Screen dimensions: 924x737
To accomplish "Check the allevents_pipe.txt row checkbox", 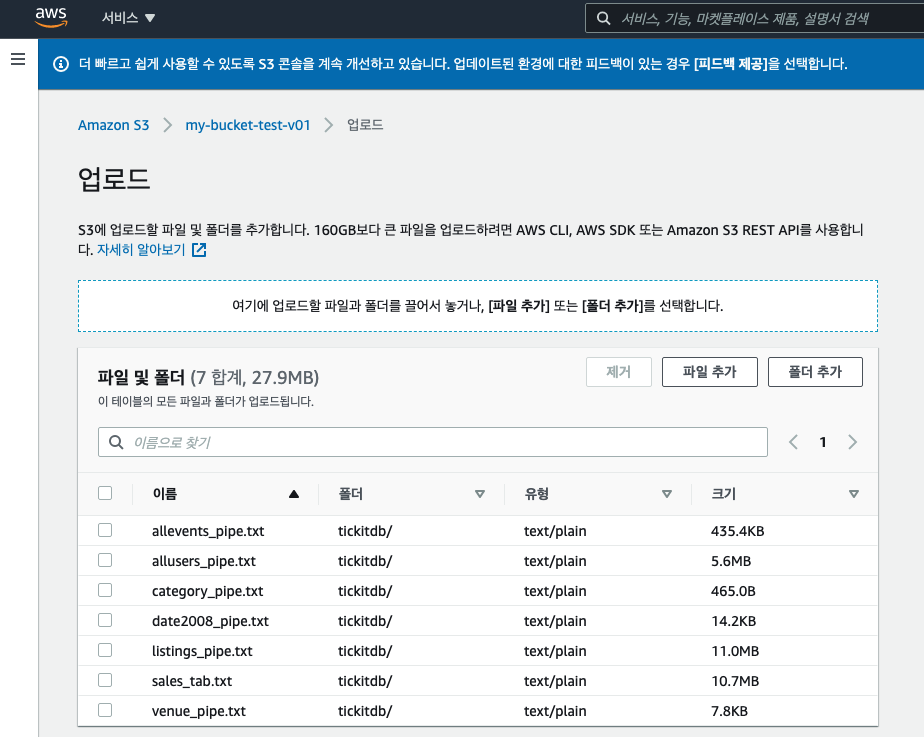I will pyautogui.click(x=105, y=530).
